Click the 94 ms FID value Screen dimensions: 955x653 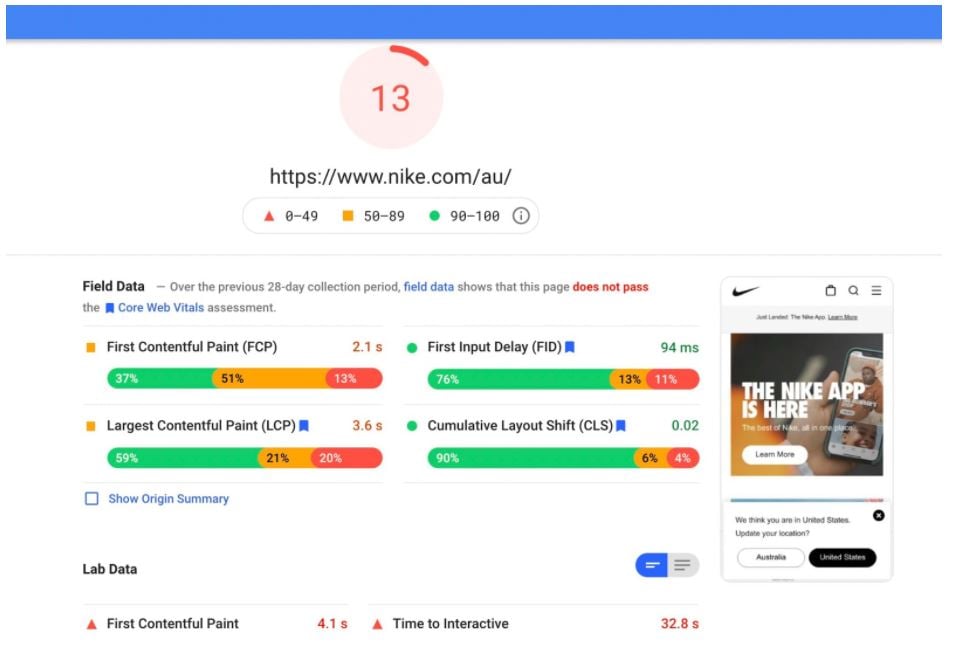click(x=680, y=348)
